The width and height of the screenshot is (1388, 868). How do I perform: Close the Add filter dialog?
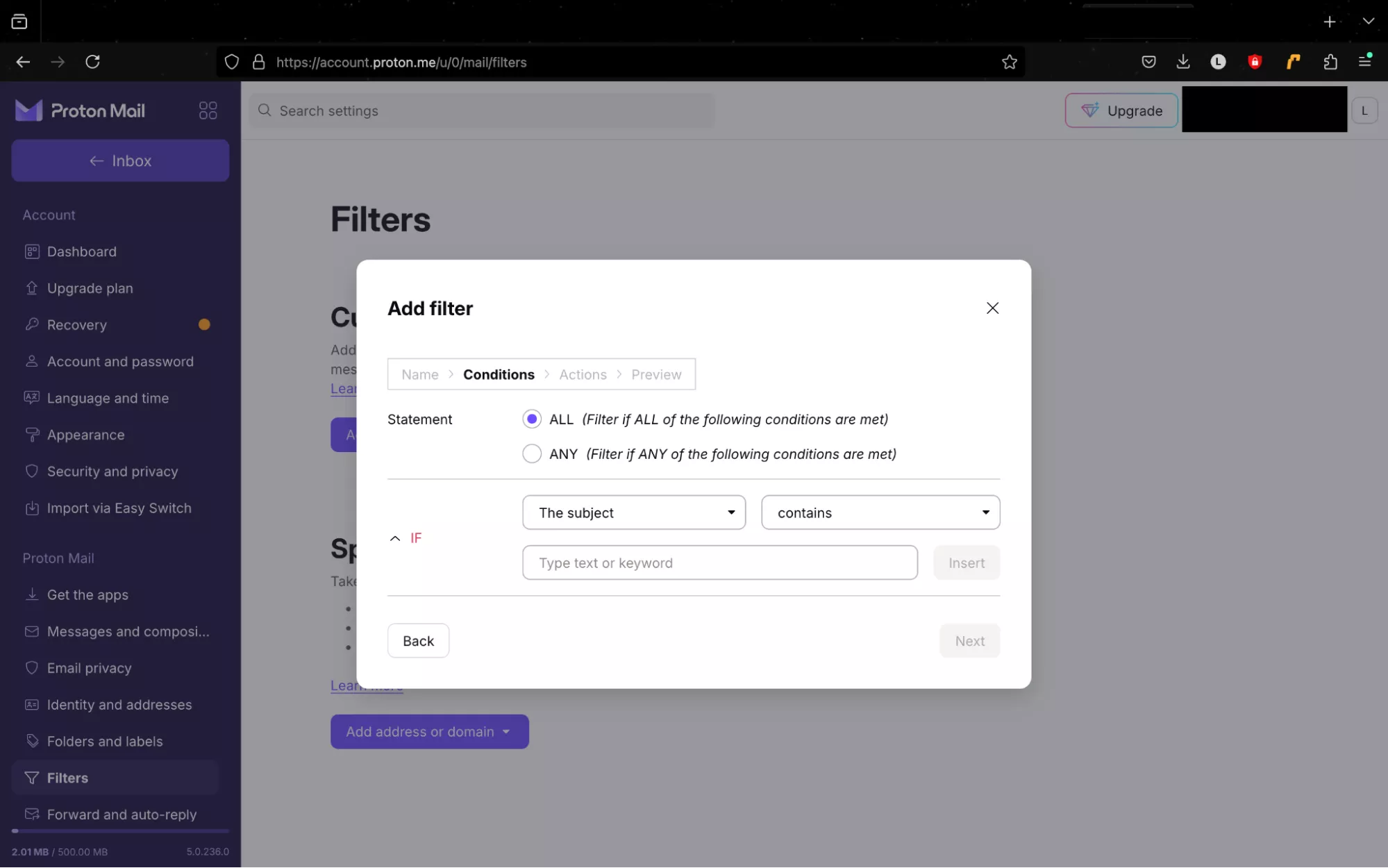click(992, 308)
